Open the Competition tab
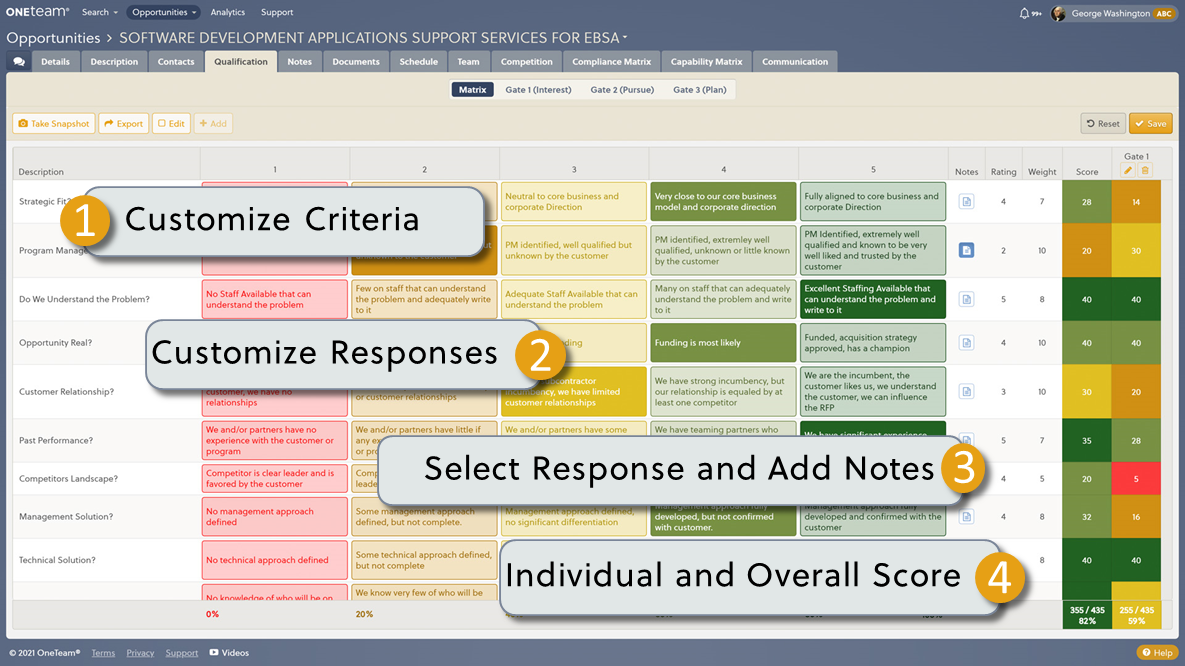1185x666 pixels. 527,62
